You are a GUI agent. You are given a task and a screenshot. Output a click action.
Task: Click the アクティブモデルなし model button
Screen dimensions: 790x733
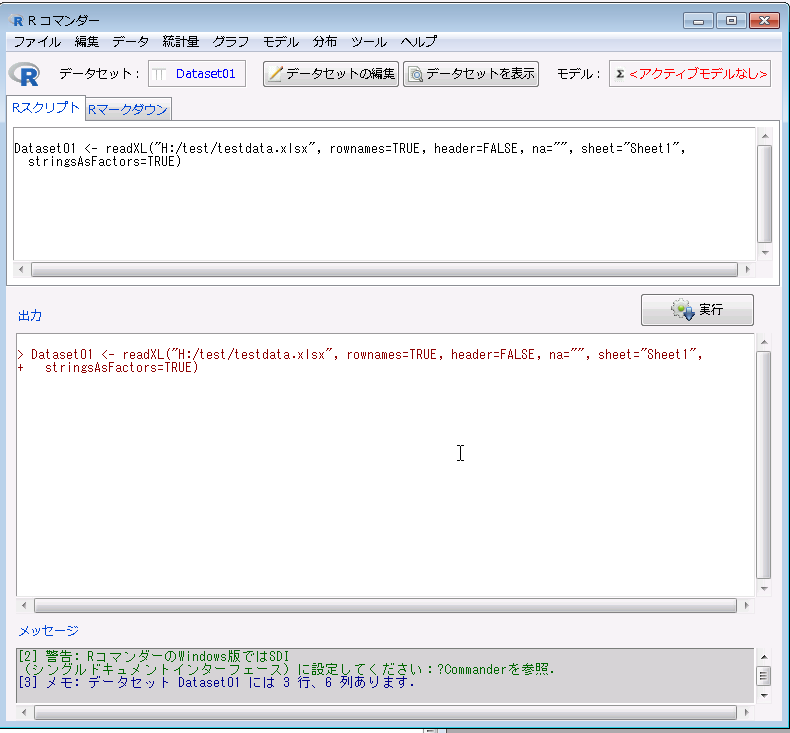coord(689,74)
